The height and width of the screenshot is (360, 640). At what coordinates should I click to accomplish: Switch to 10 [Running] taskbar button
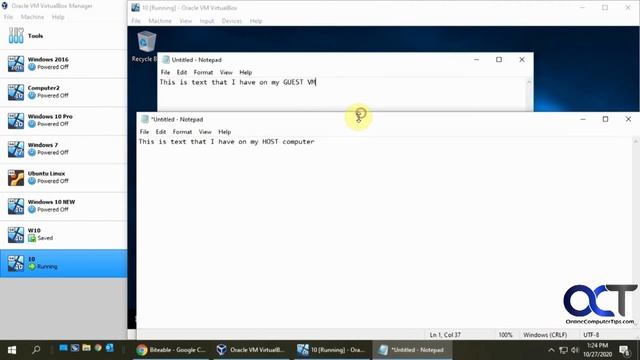tap(331, 350)
